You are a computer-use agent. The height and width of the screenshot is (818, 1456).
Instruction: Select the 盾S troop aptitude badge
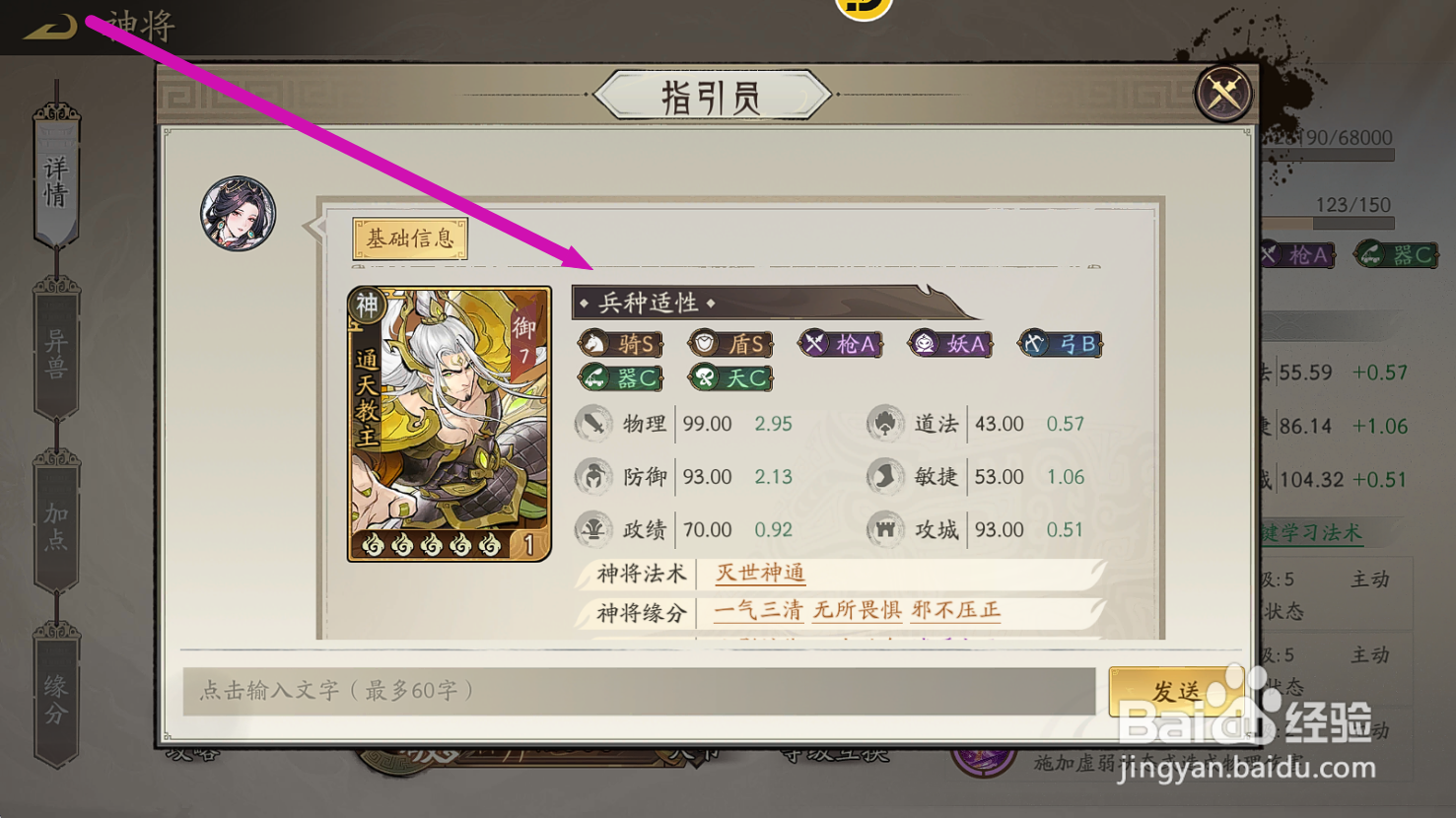pos(730,344)
